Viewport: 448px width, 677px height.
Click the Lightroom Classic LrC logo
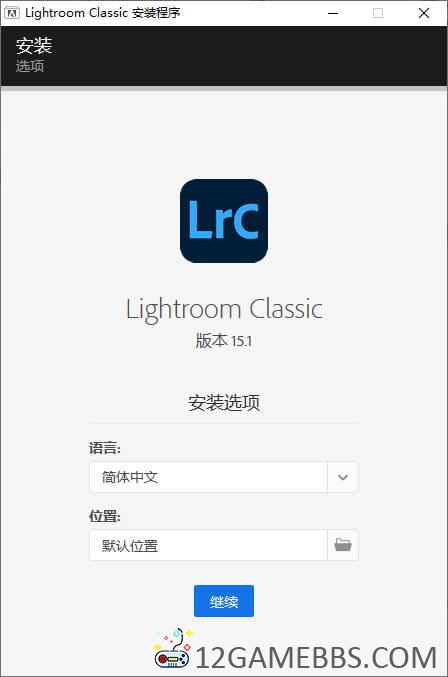pyautogui.click(x=224, y=221)
